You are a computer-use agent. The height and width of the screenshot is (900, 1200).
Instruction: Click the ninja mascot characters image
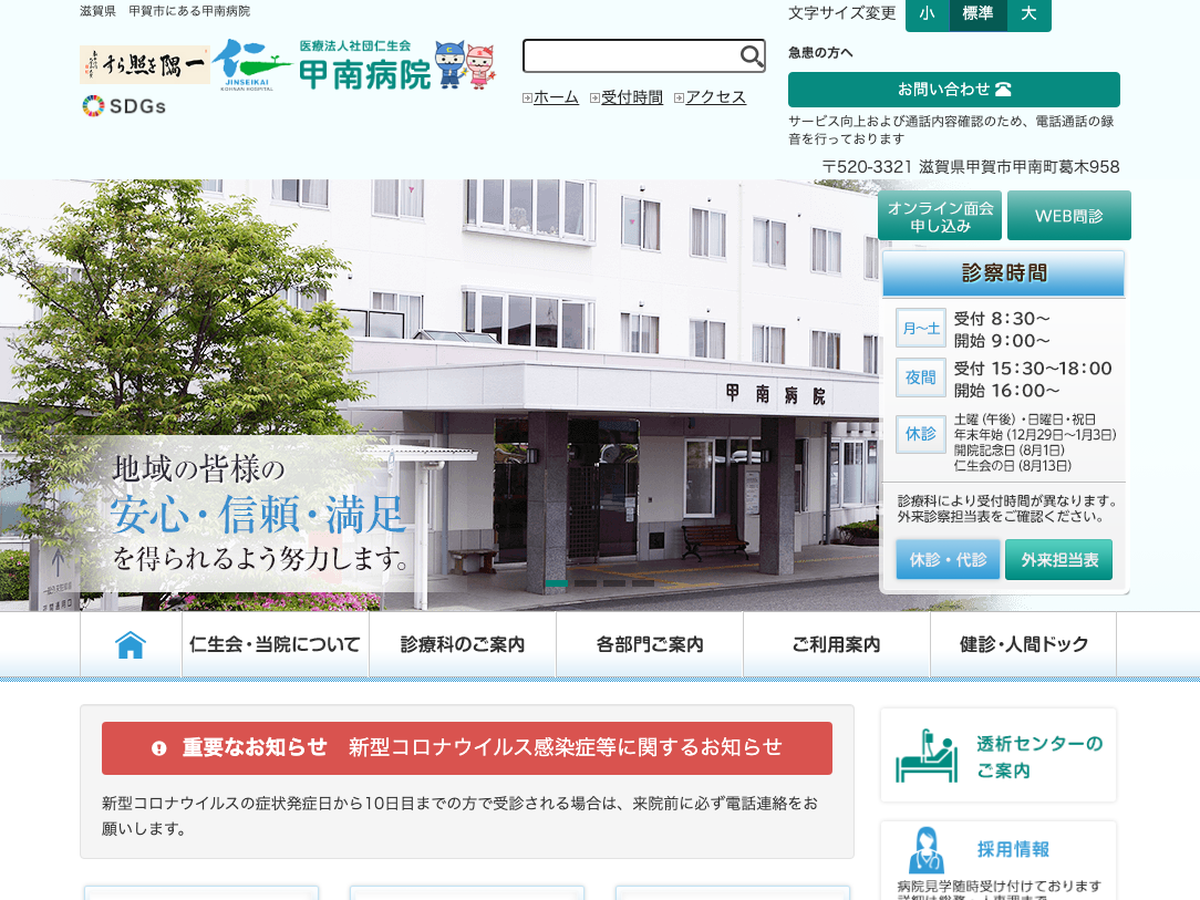[465, 65]
